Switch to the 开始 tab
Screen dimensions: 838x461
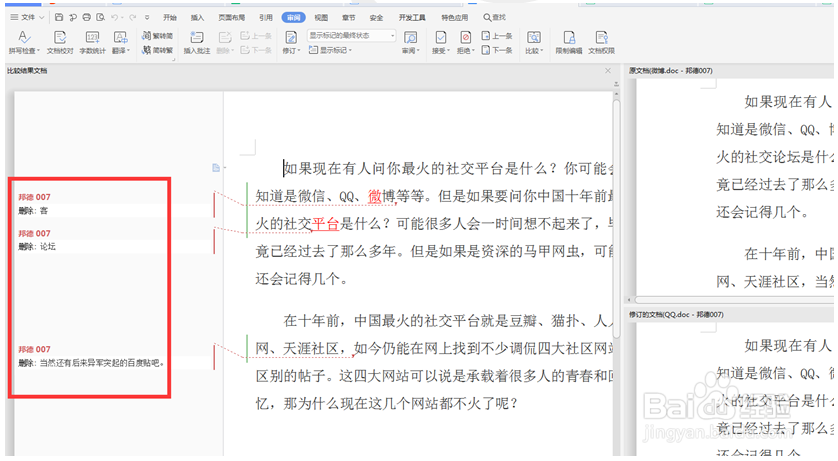click(170, 18)
